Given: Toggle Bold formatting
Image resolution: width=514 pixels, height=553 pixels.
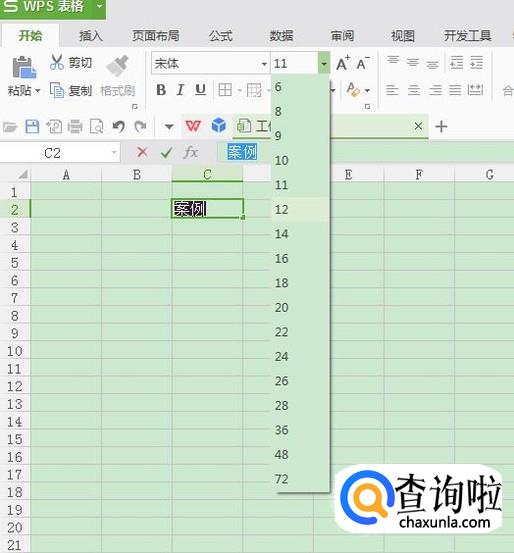Looking at the screenshot, I should [161, 90].
